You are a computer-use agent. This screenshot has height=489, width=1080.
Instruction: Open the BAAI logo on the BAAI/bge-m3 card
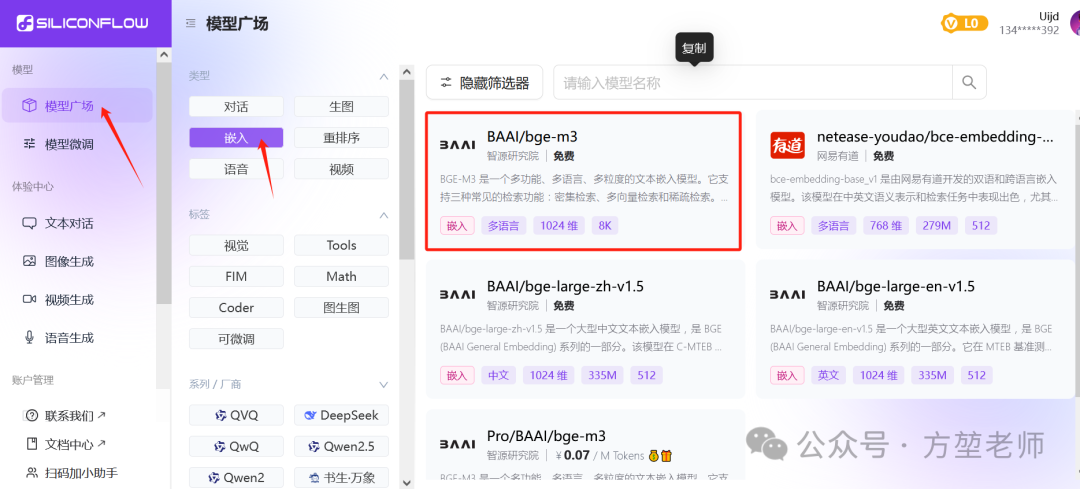click(457, 145)
